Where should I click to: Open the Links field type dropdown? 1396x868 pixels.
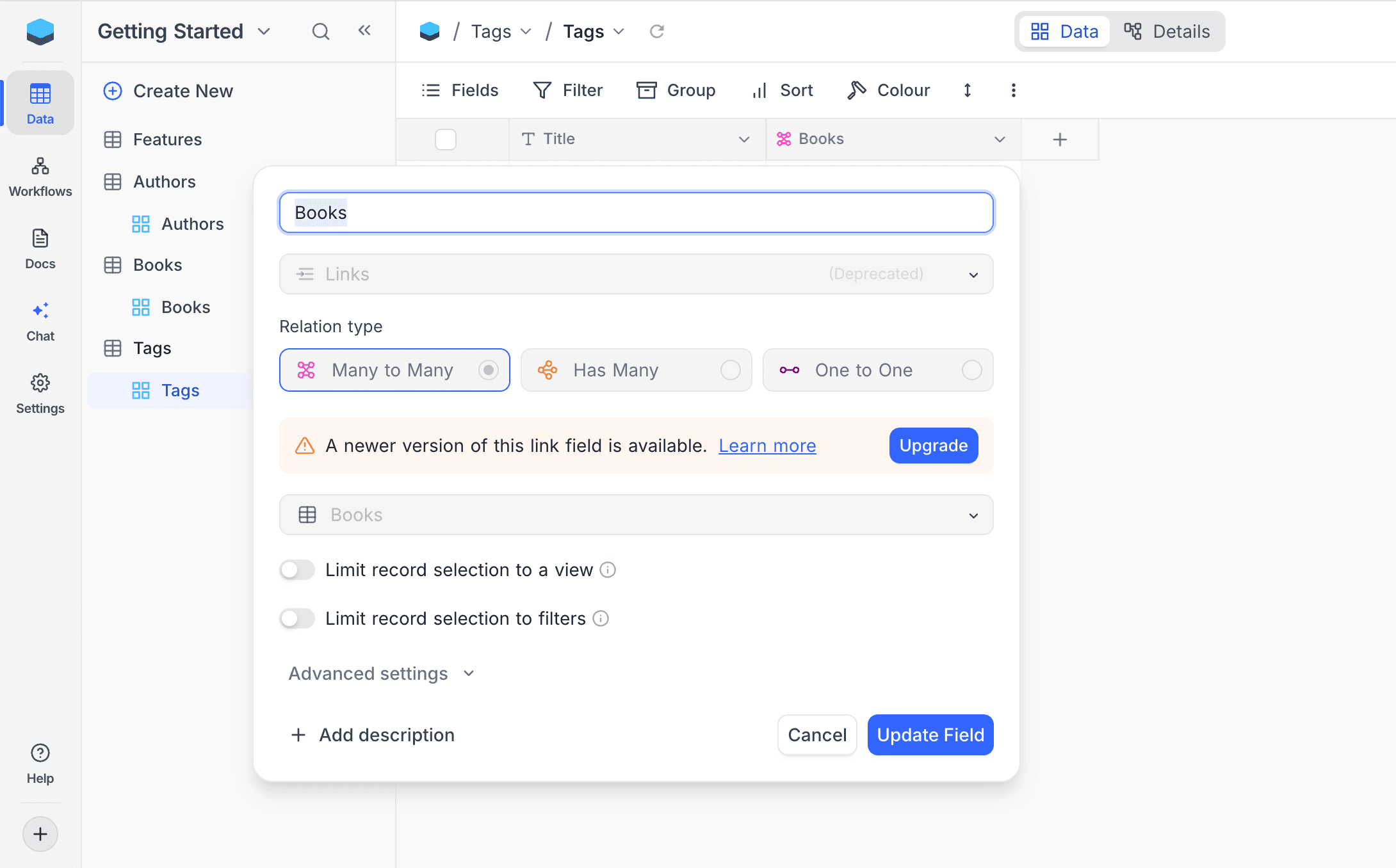(636, 274)
